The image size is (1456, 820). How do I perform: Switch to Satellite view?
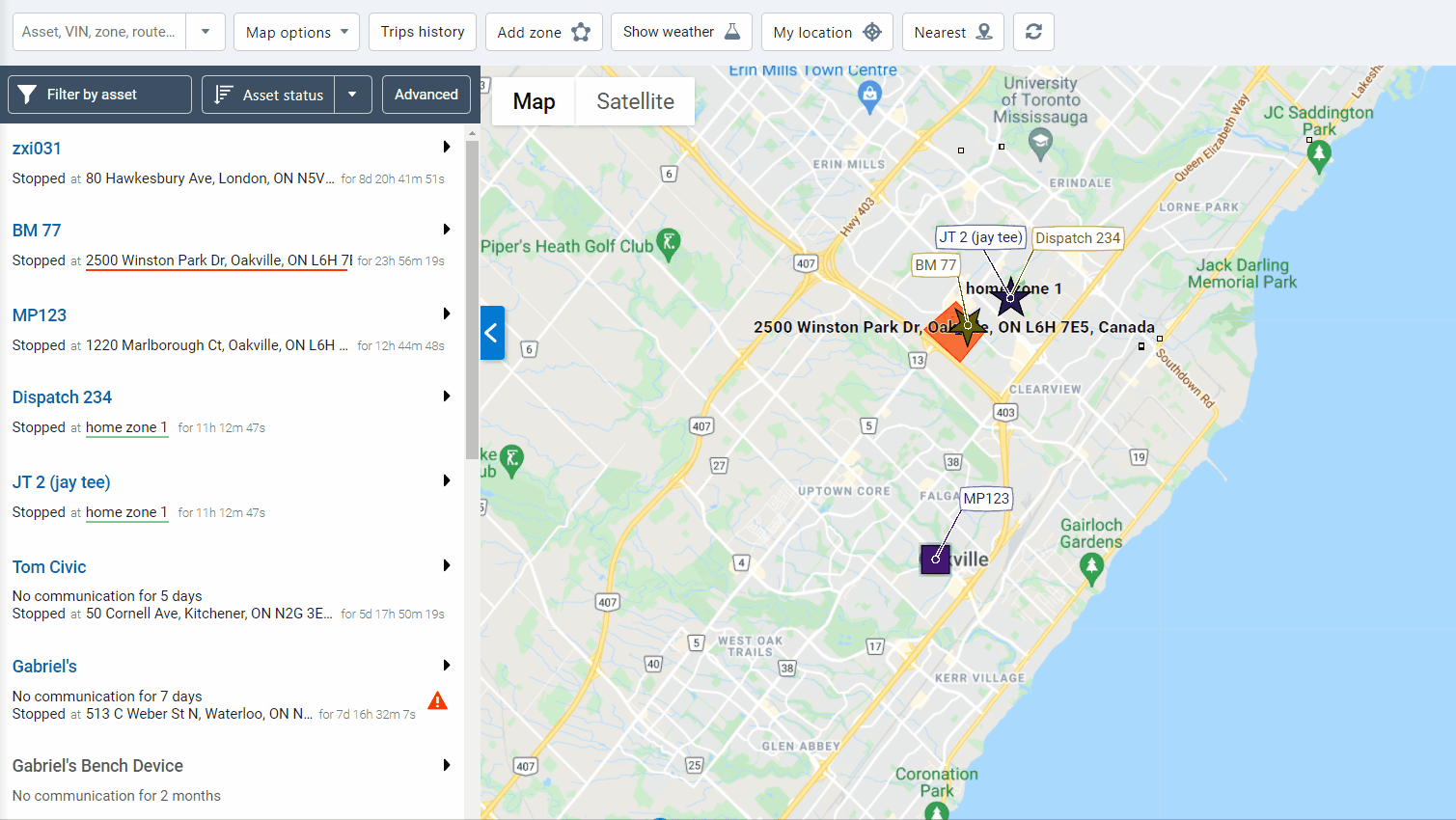click(x=634, y=100)
